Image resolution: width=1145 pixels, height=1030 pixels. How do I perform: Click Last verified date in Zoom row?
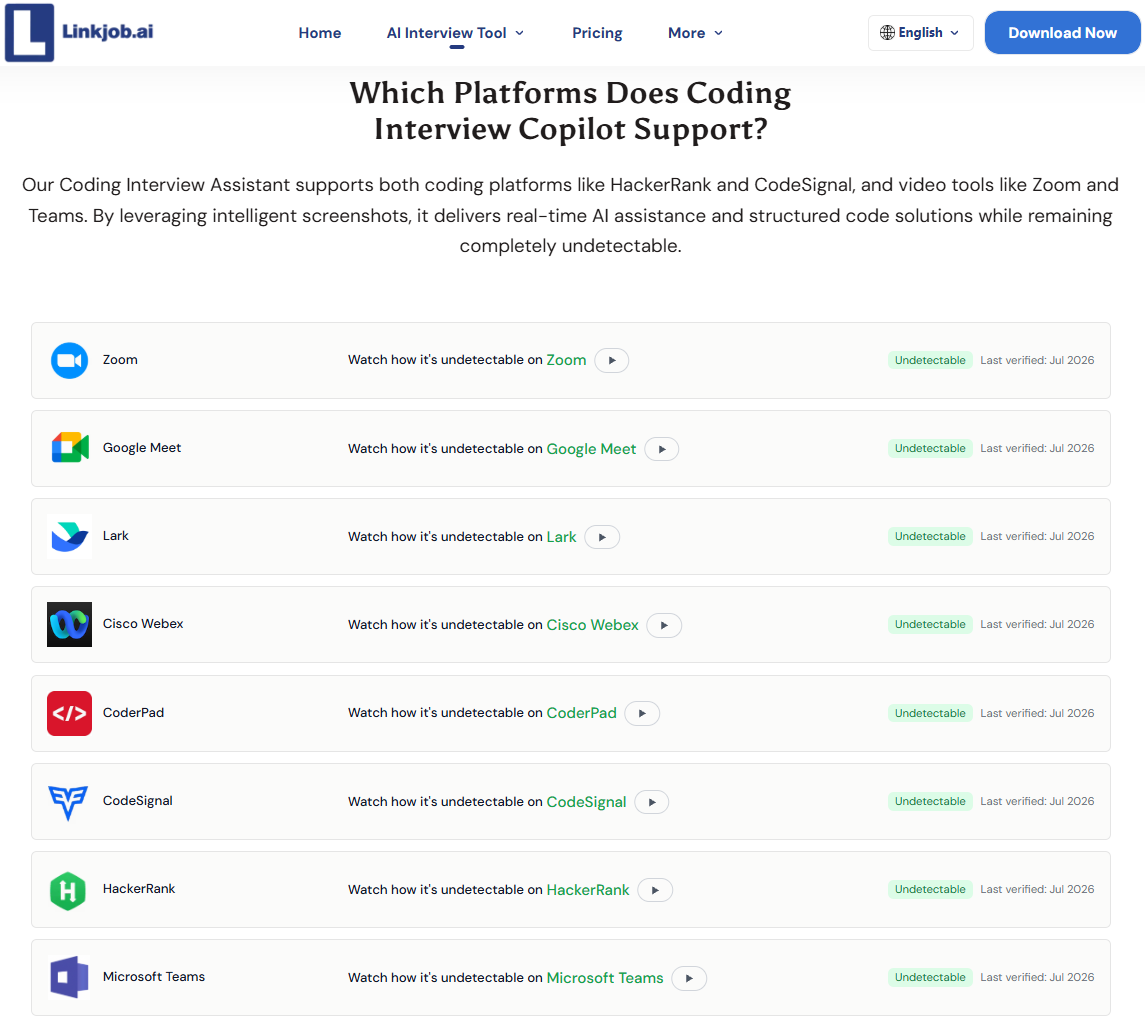tap(1037, 361)
